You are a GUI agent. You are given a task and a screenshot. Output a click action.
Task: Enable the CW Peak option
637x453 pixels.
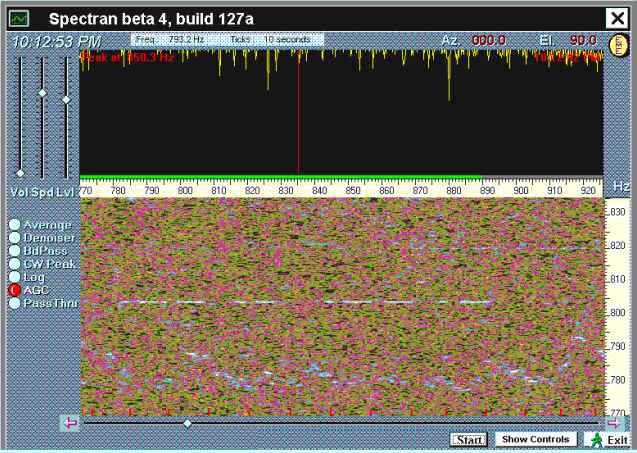pos(15,263)
